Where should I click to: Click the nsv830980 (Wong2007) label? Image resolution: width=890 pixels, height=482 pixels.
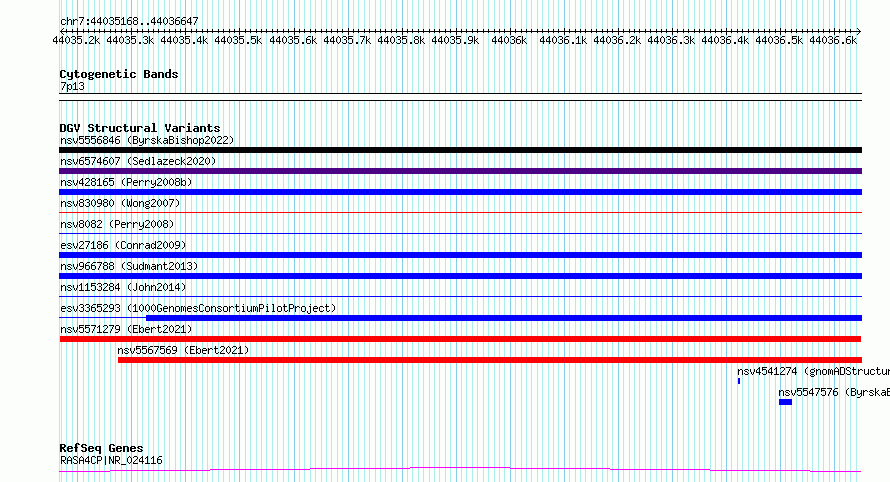(x=120, y=203)
